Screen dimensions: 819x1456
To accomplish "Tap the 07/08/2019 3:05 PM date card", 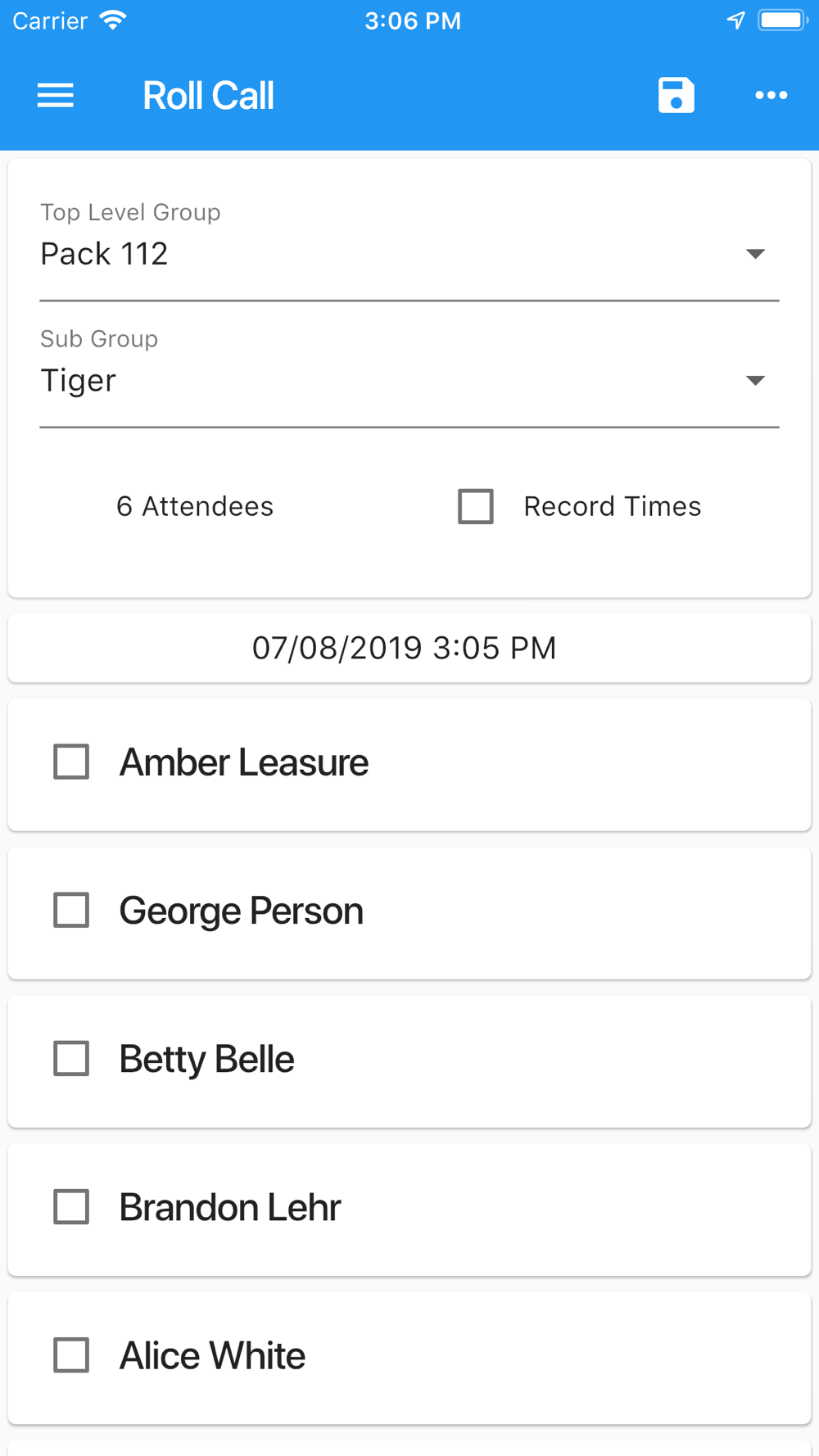I will click(x=409, y=648).
